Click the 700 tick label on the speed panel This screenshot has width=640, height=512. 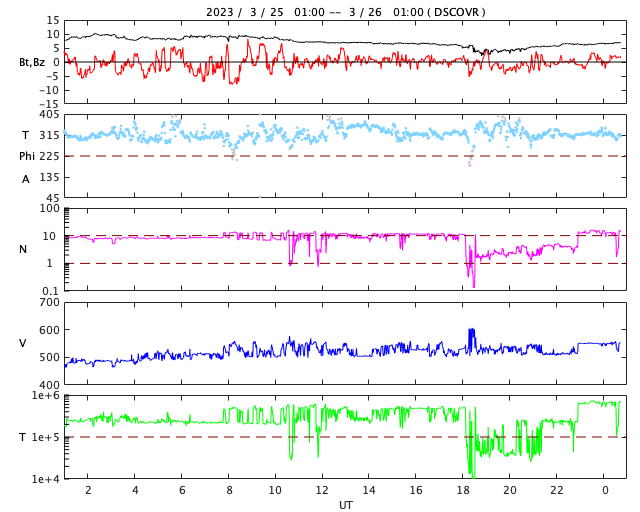(x=49, y=303)
